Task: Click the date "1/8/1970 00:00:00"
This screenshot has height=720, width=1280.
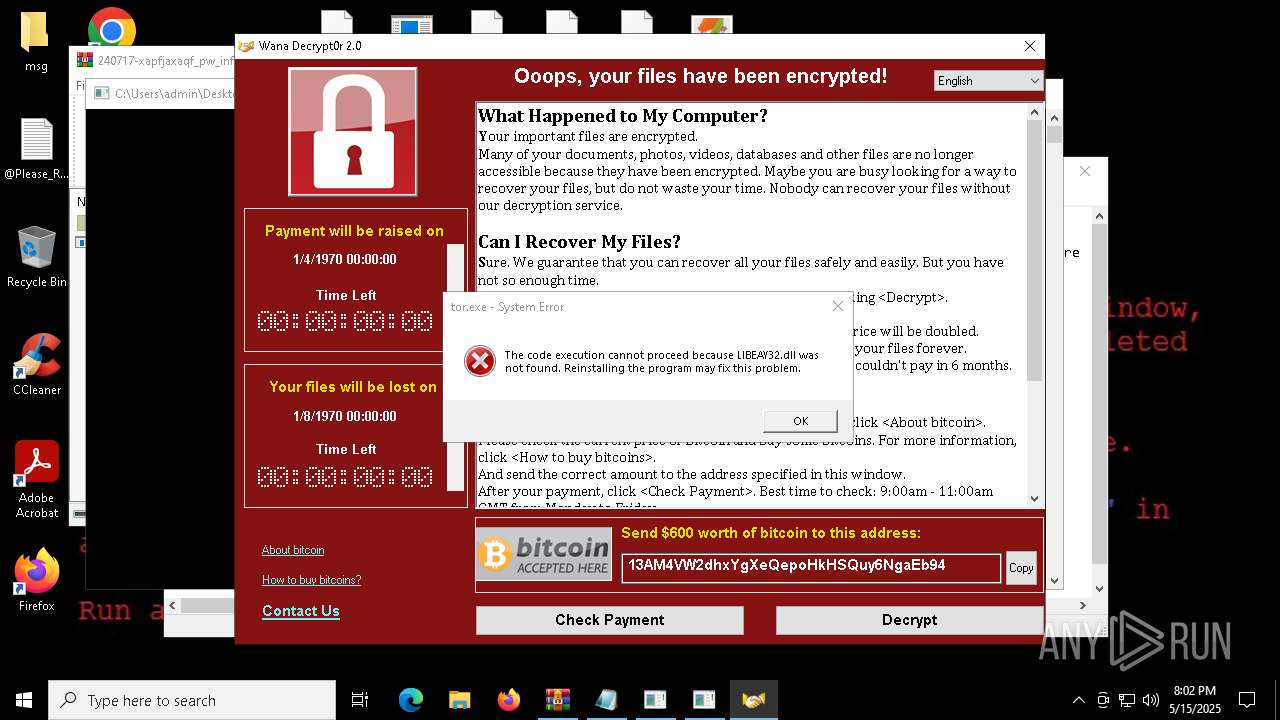Action: [345, 416]
